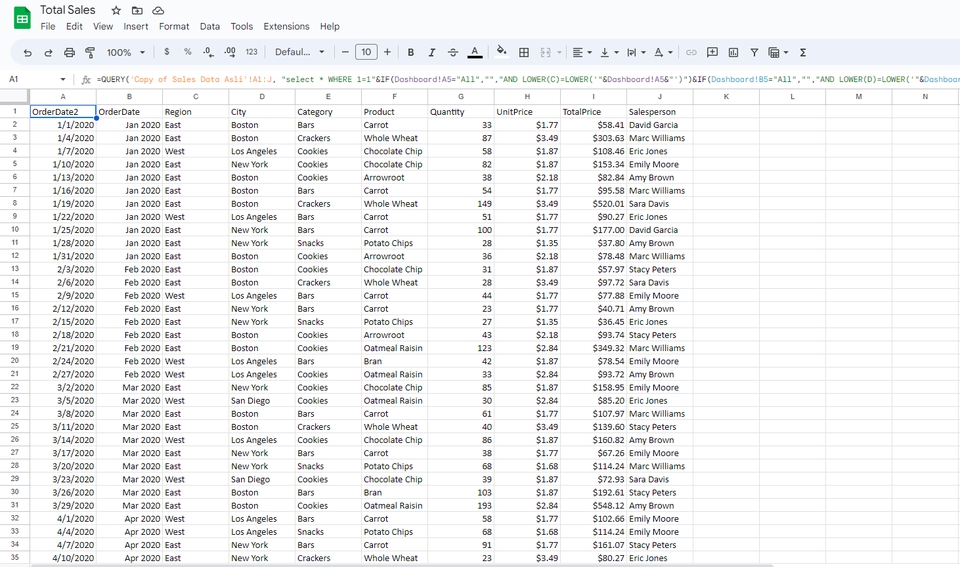Open the Edit menu
Screen dimensions: 960x567
74,26
